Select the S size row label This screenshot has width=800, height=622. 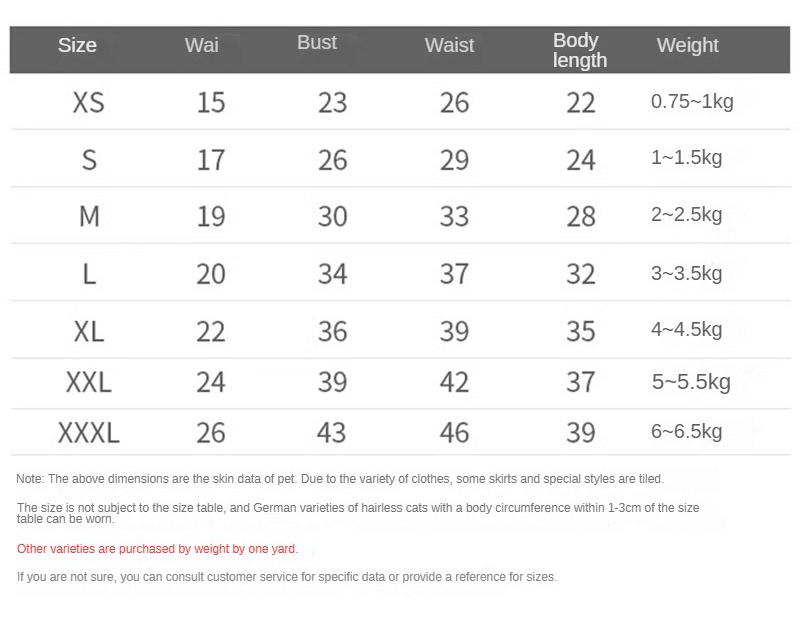click(88, 159)
